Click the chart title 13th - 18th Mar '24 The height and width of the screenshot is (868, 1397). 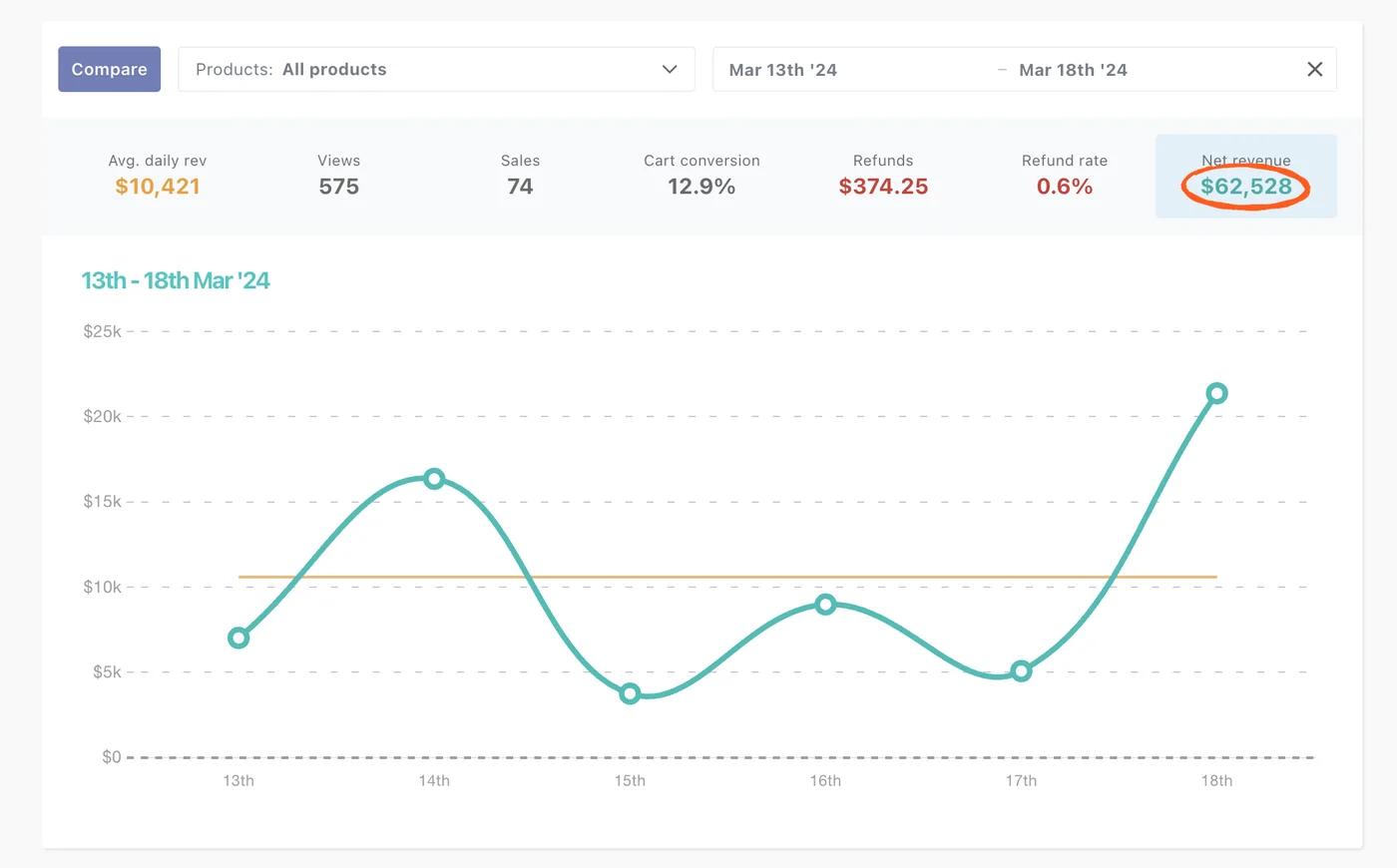pyautogui.click(x=176, y=280)
